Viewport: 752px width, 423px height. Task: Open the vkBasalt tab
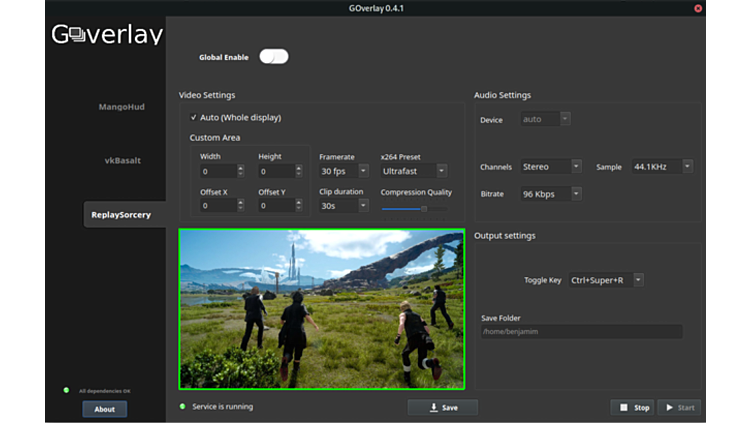coord(121,160)
